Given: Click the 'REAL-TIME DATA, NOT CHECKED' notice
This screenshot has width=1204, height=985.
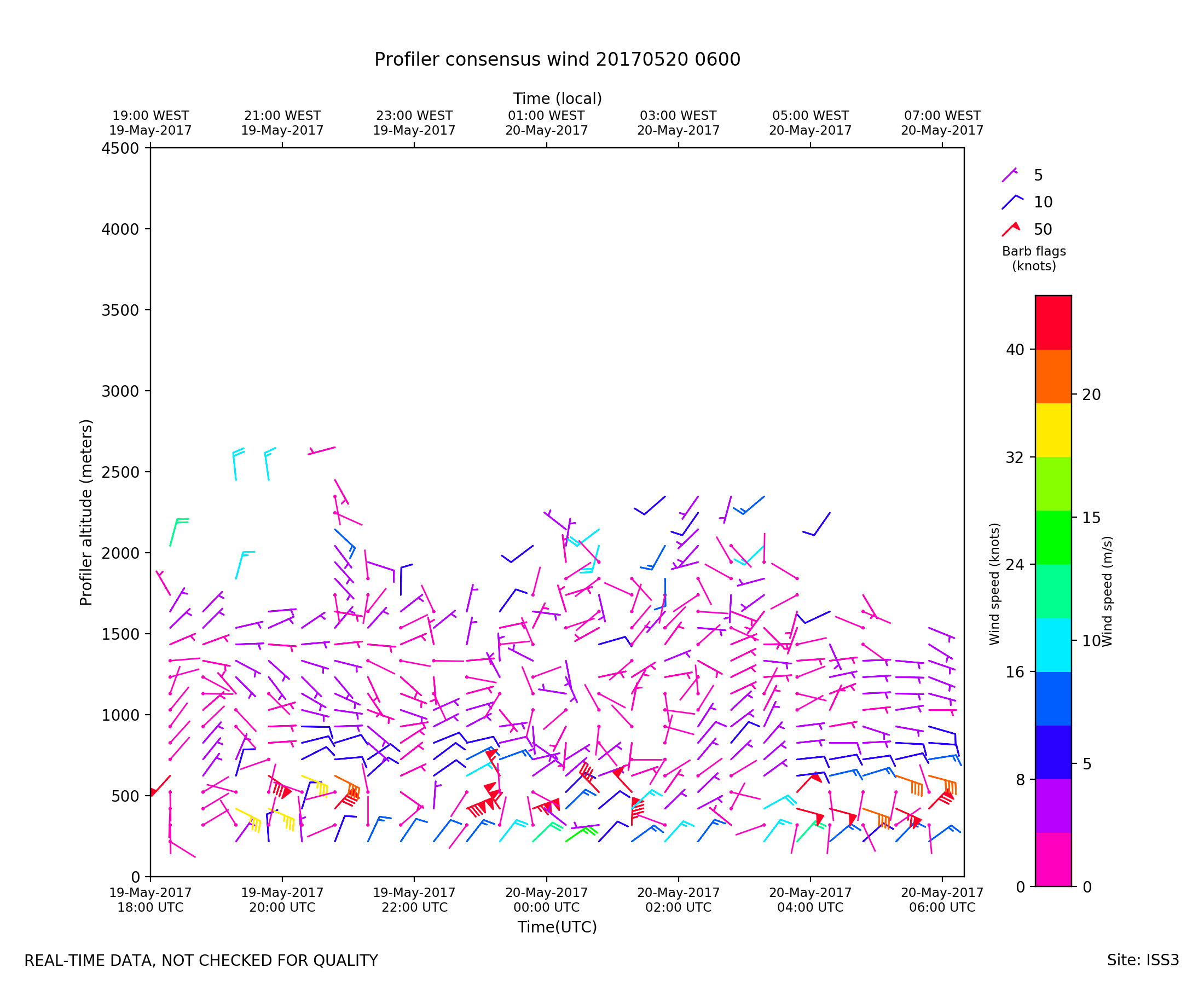Looking at the screenshot, I should tap(201, 960).
